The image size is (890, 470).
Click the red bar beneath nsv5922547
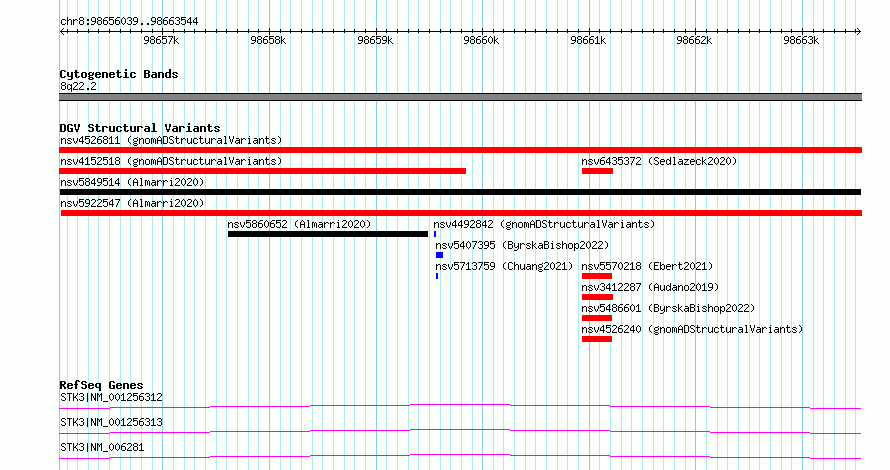(x=461, y=213)
